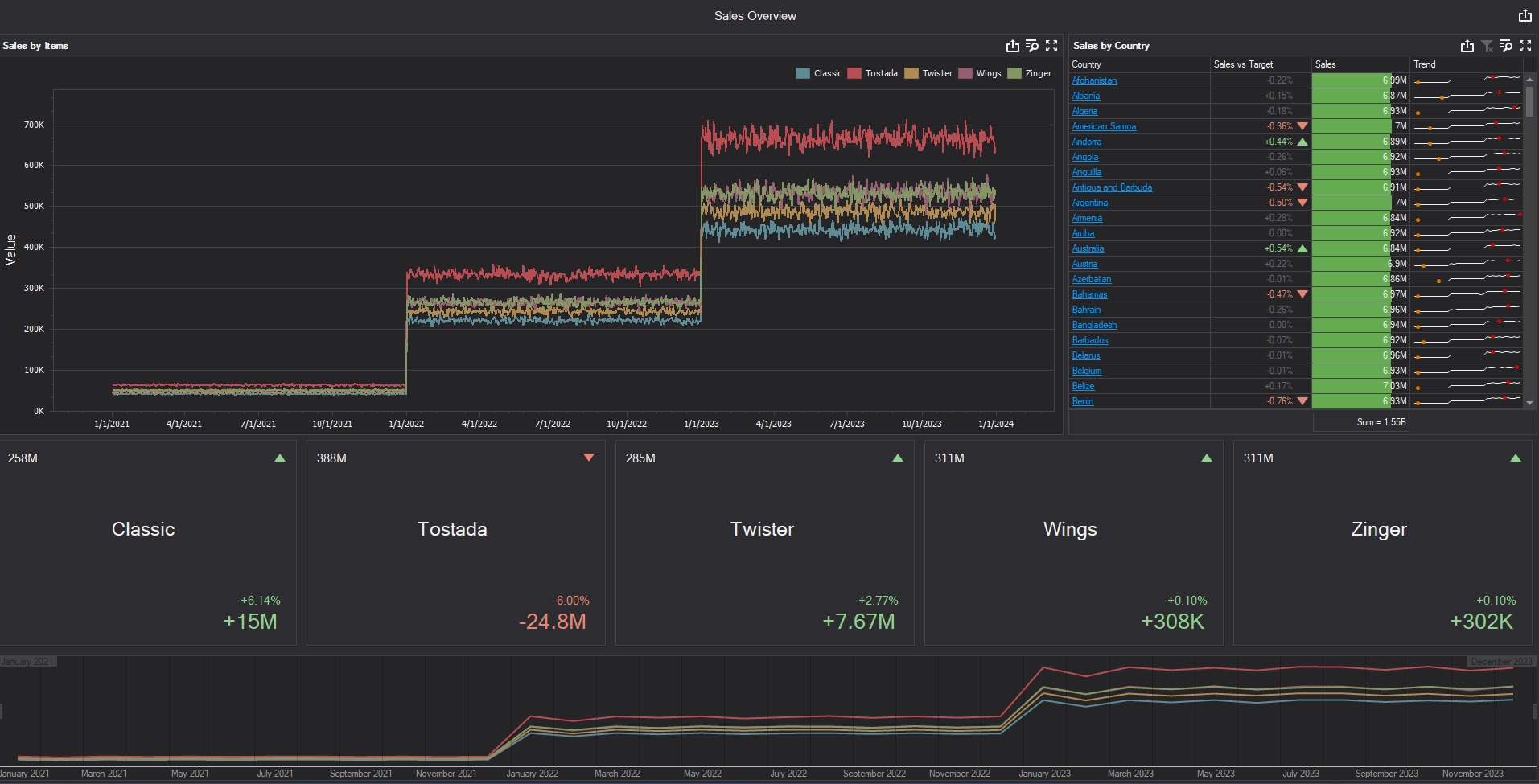Sort by Sales vs Target column header
Image resolution: width=1539 pixels, height=784 pixels.
click(x=1243, y=64)
